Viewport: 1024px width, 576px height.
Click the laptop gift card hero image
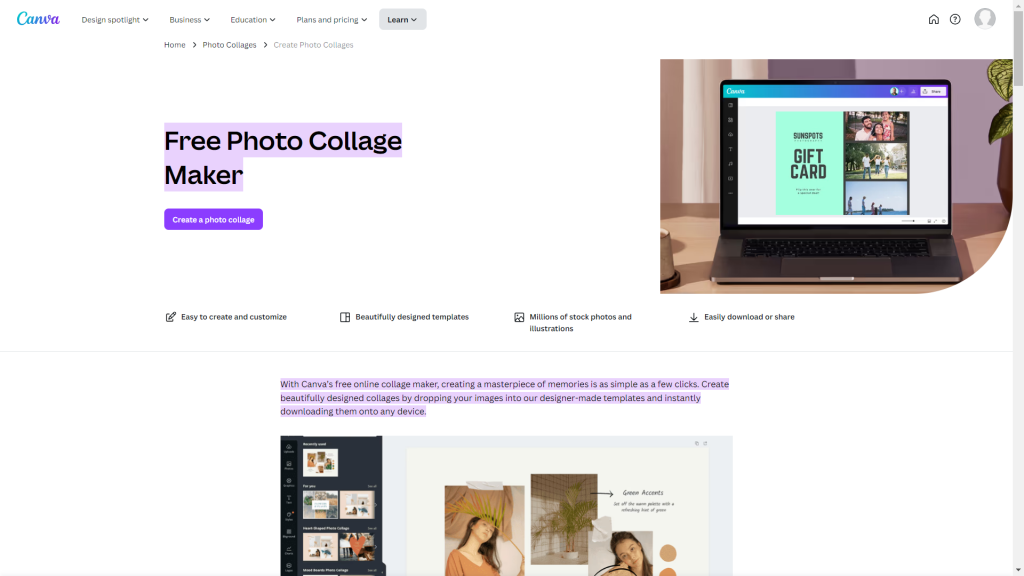pyautogui.click(x=836, y=176)
